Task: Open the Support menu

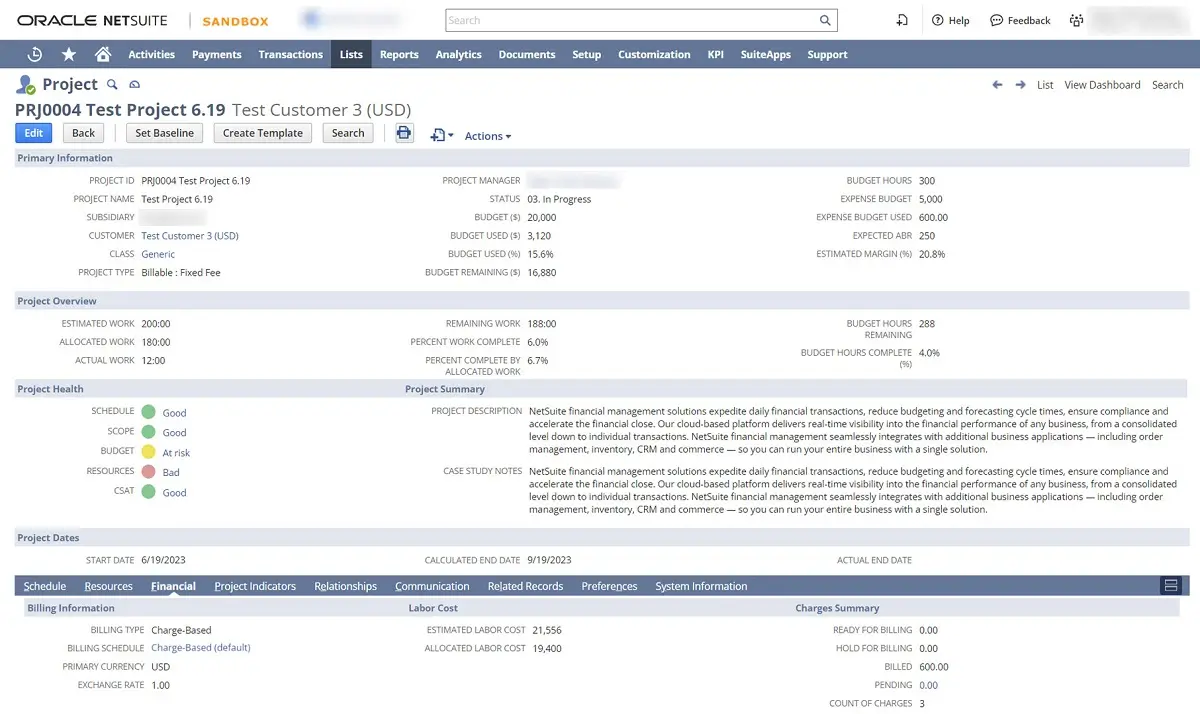Action: (827, 54)
